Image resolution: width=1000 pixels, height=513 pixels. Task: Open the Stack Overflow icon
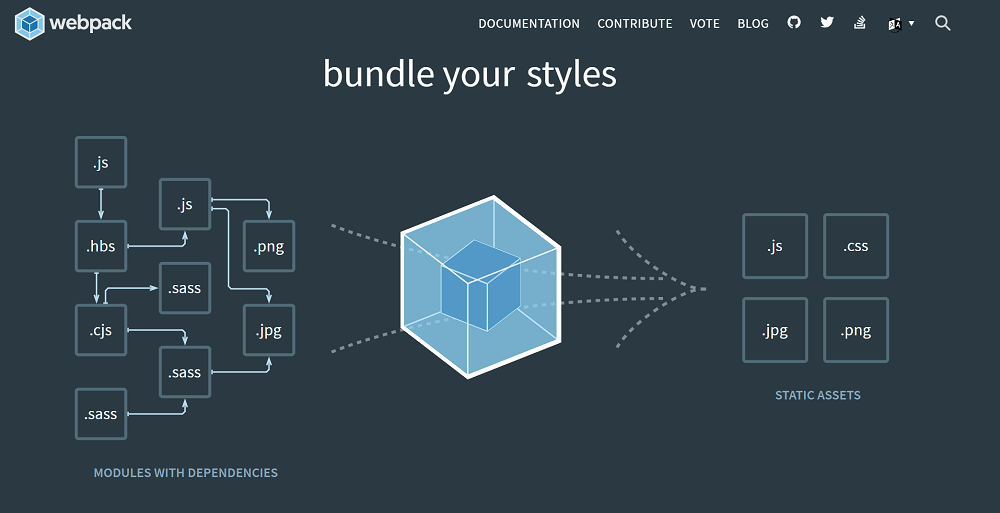pos(860,22)
